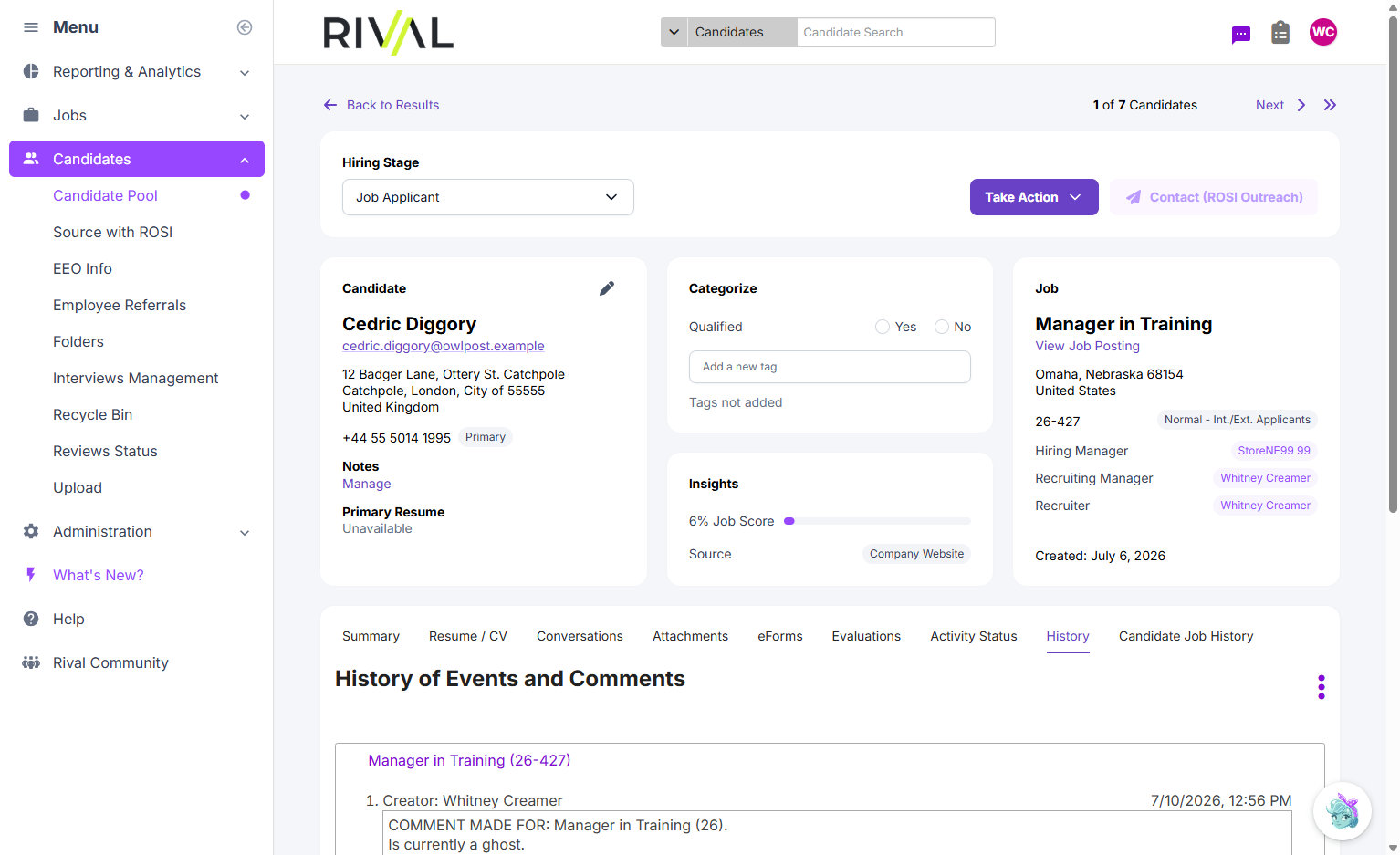Open the View Job Posting link
The image size is (1400, 855).
click(1087, 346)
